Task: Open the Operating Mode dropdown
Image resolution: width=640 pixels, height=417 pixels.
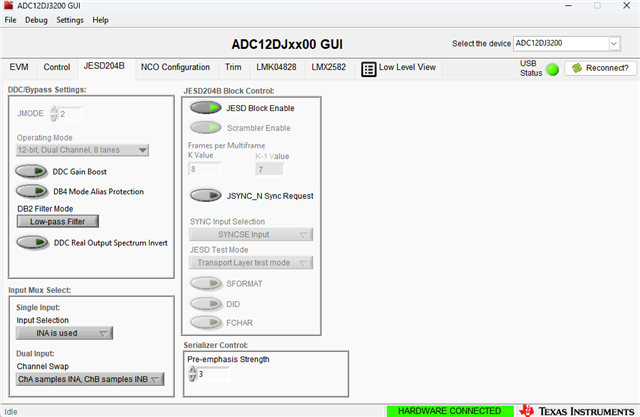Action: coord(82,150)
